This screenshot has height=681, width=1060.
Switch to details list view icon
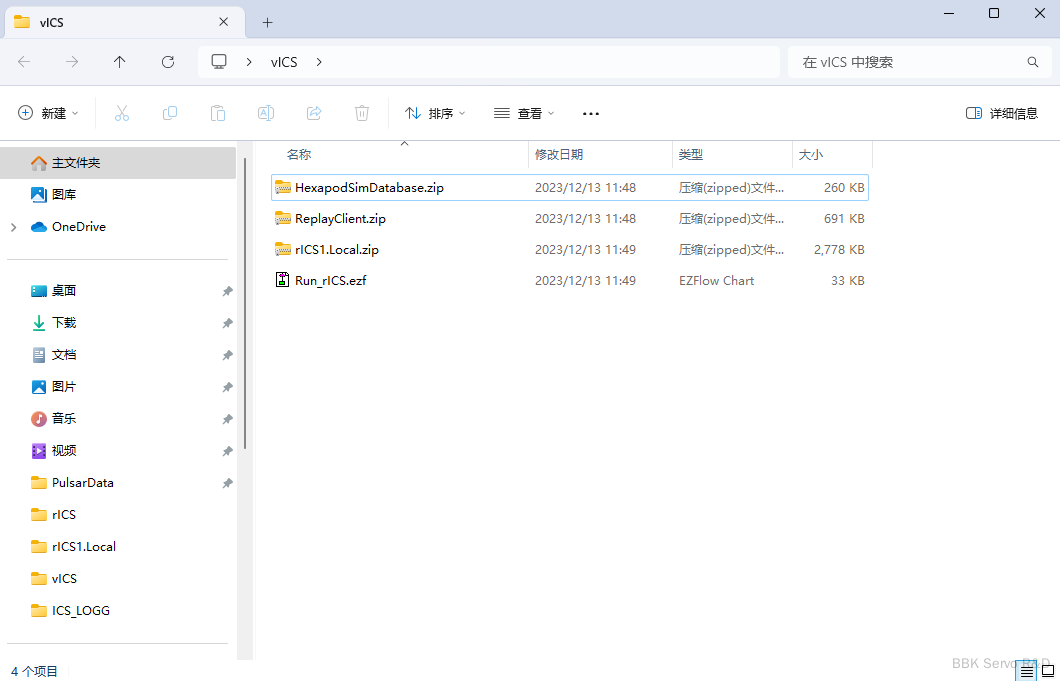(1025, 671)
